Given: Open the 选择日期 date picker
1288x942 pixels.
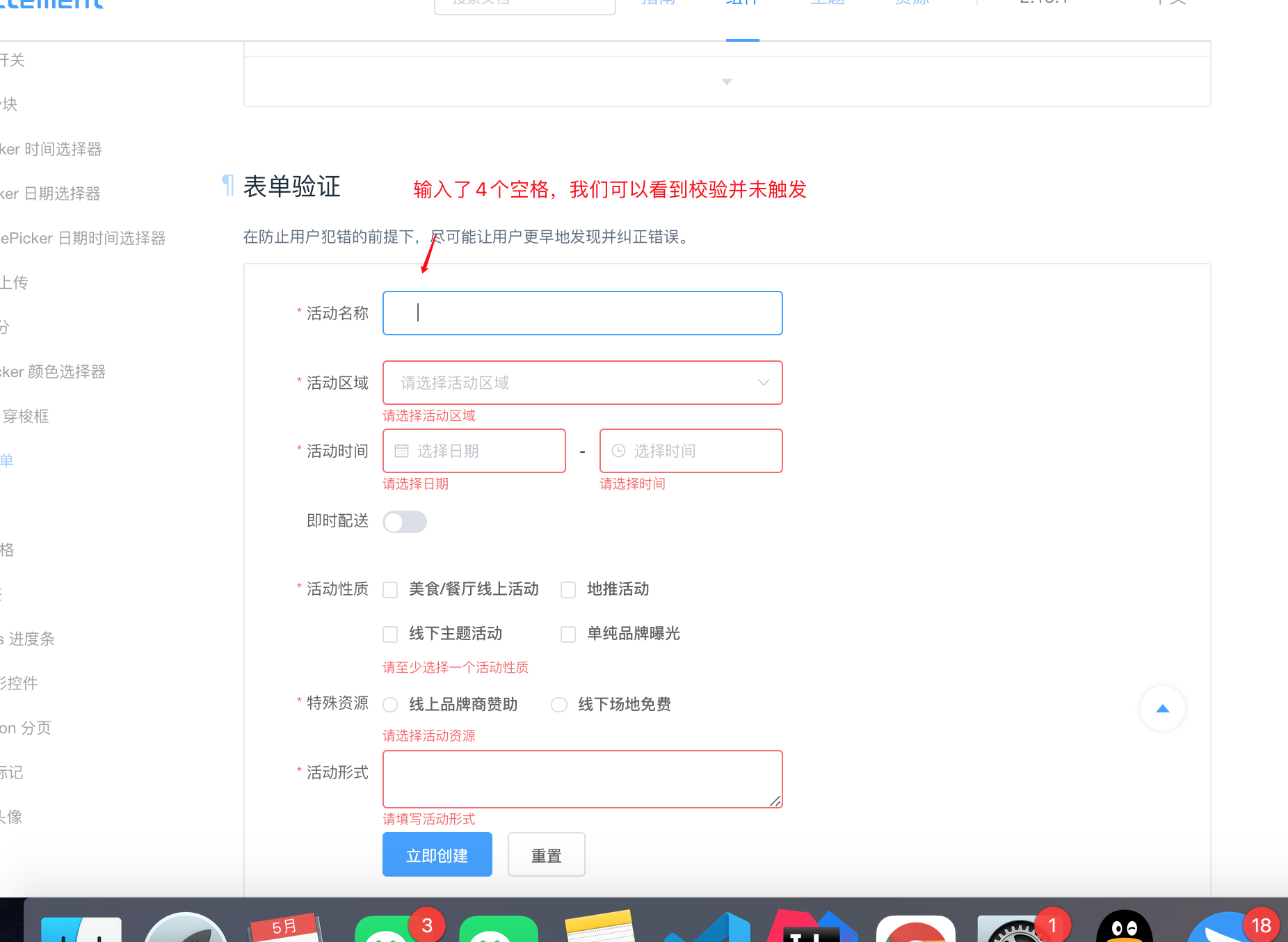Looking at the screenshot, I should (474, 451).
